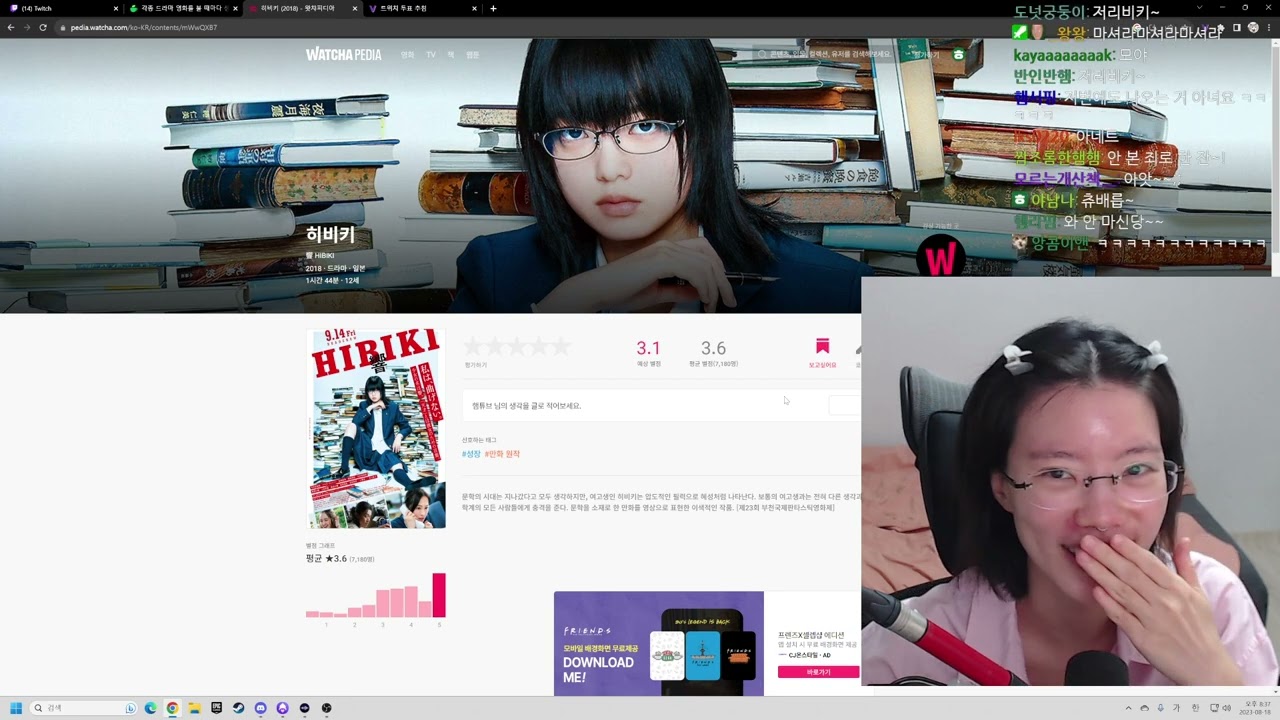The image size is (1280, 720).
Task: Open the Bing icon in taskbar search
Action: (131, 708)
